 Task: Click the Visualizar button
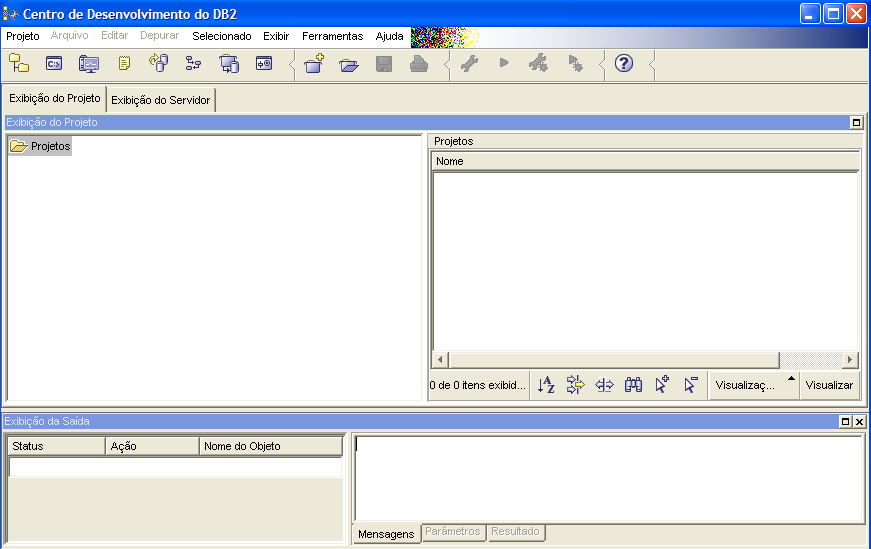coord(829,385)
